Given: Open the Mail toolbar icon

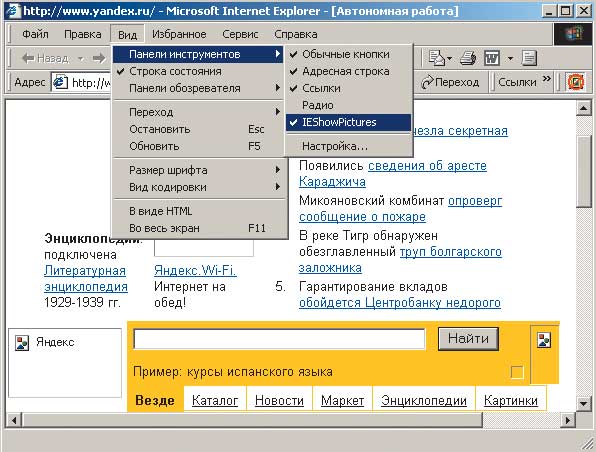Looking at the screenshot, I should 436,58.
